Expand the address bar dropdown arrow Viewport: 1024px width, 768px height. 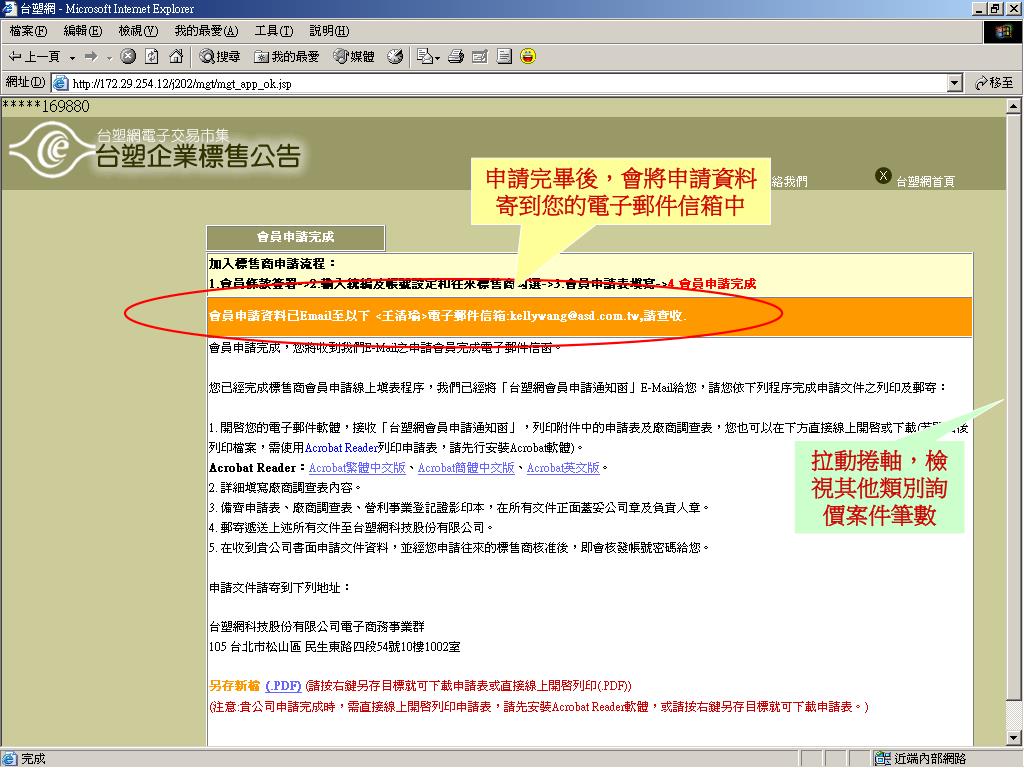click(x=955, y=84)
